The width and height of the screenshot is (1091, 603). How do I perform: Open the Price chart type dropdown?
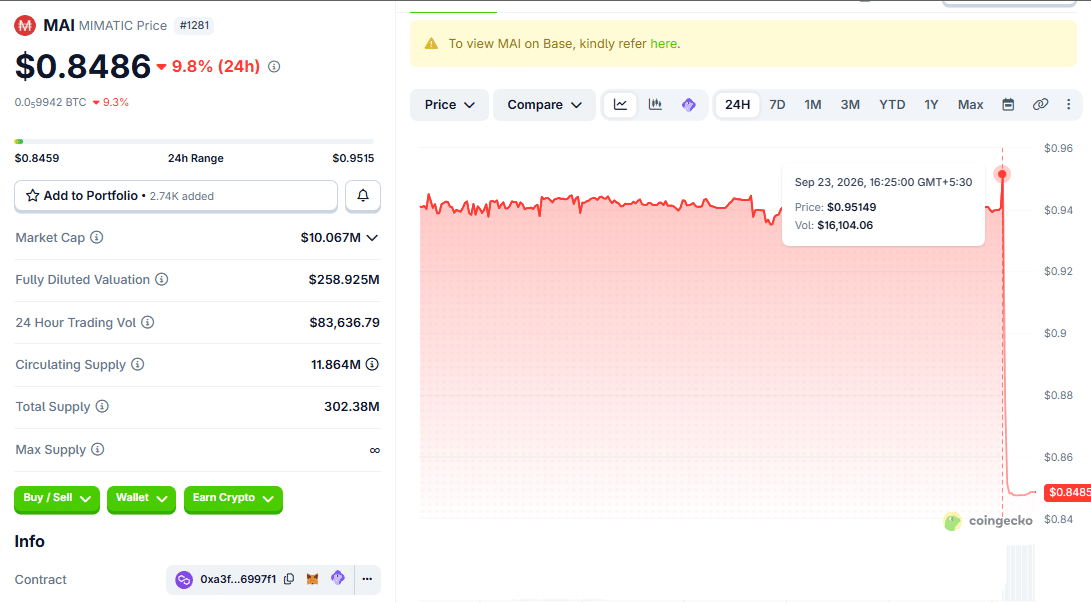(449, 104)
